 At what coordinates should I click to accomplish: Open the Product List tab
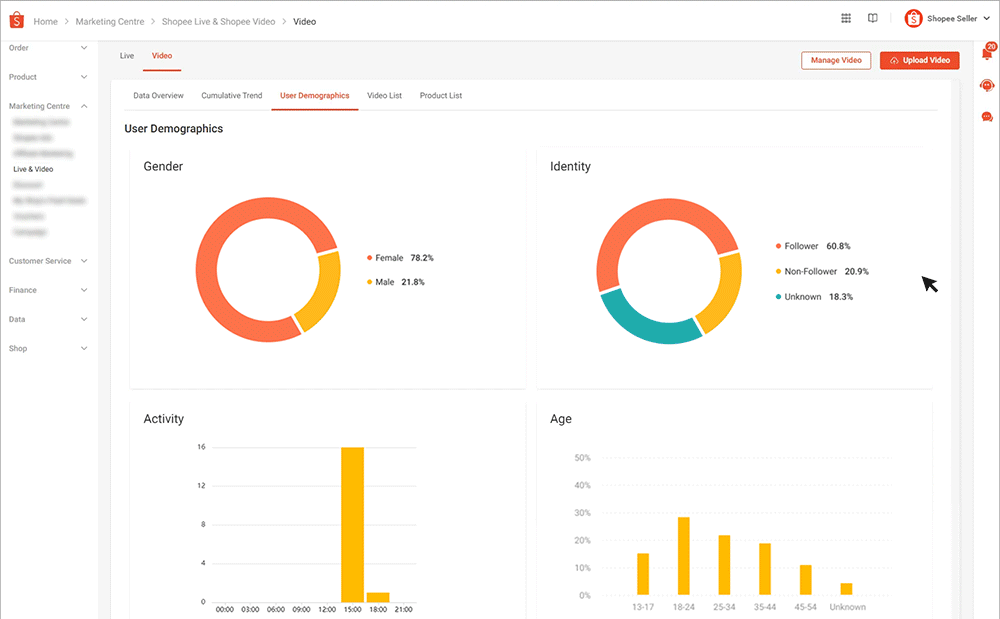tap(441, 96)
